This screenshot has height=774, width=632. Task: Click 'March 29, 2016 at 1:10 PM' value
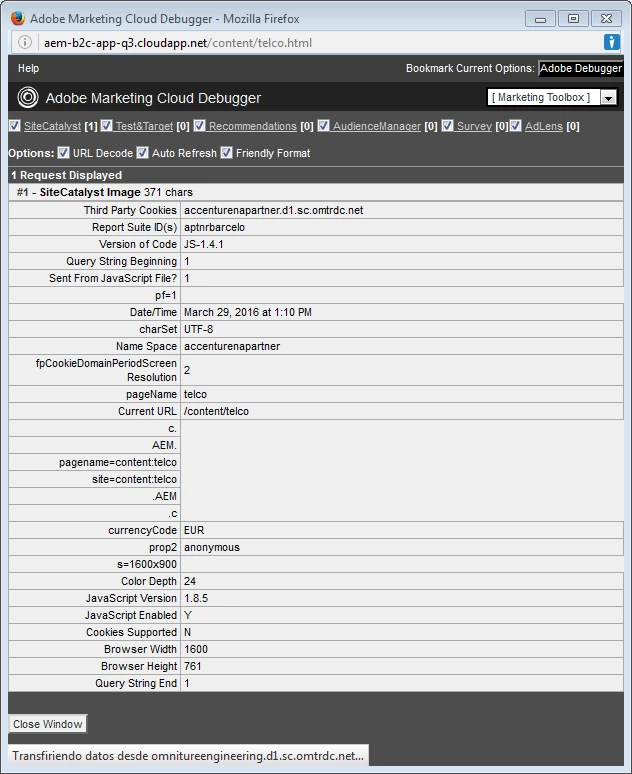pos(248,312)
